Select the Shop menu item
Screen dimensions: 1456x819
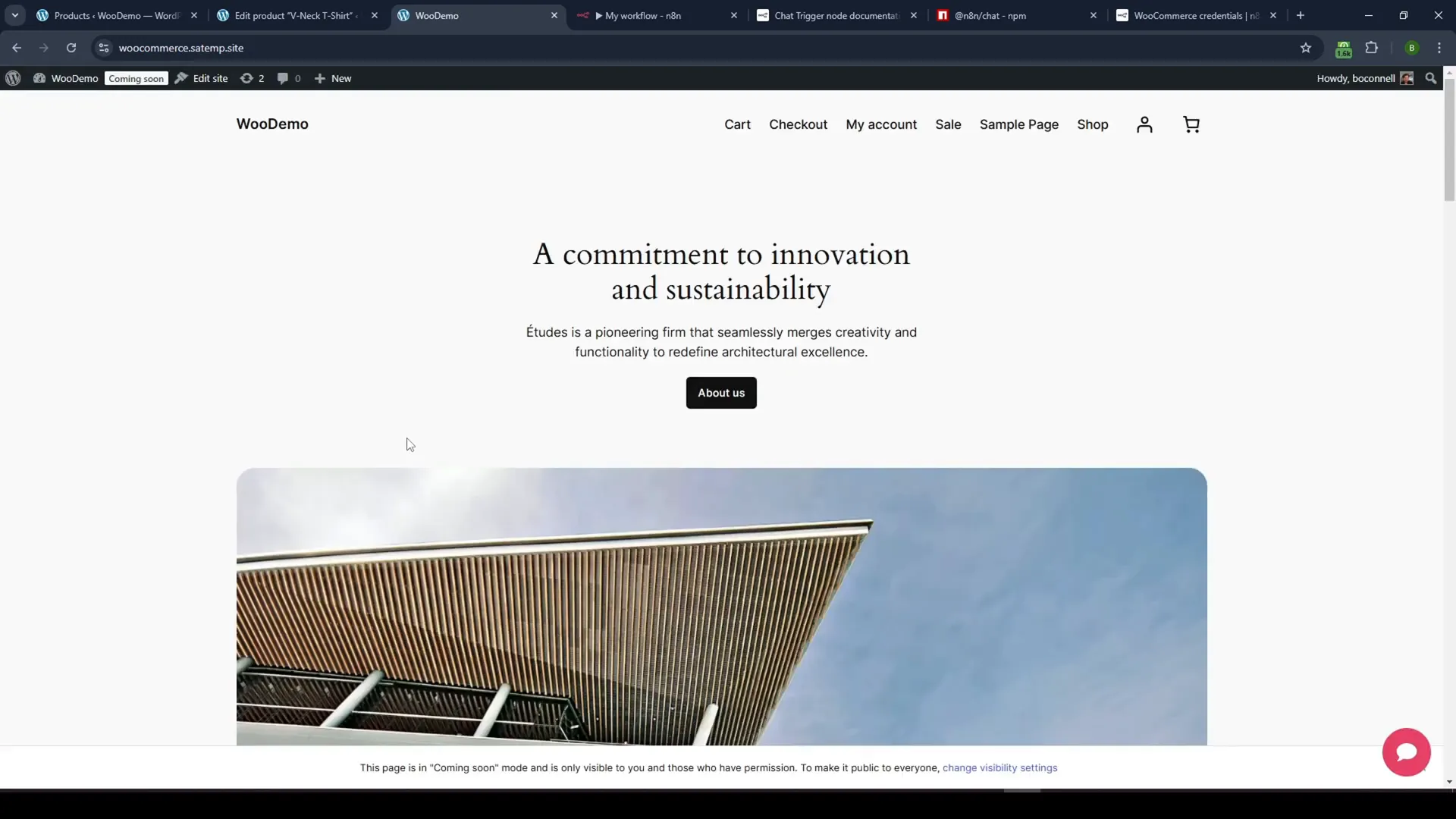1093,124
